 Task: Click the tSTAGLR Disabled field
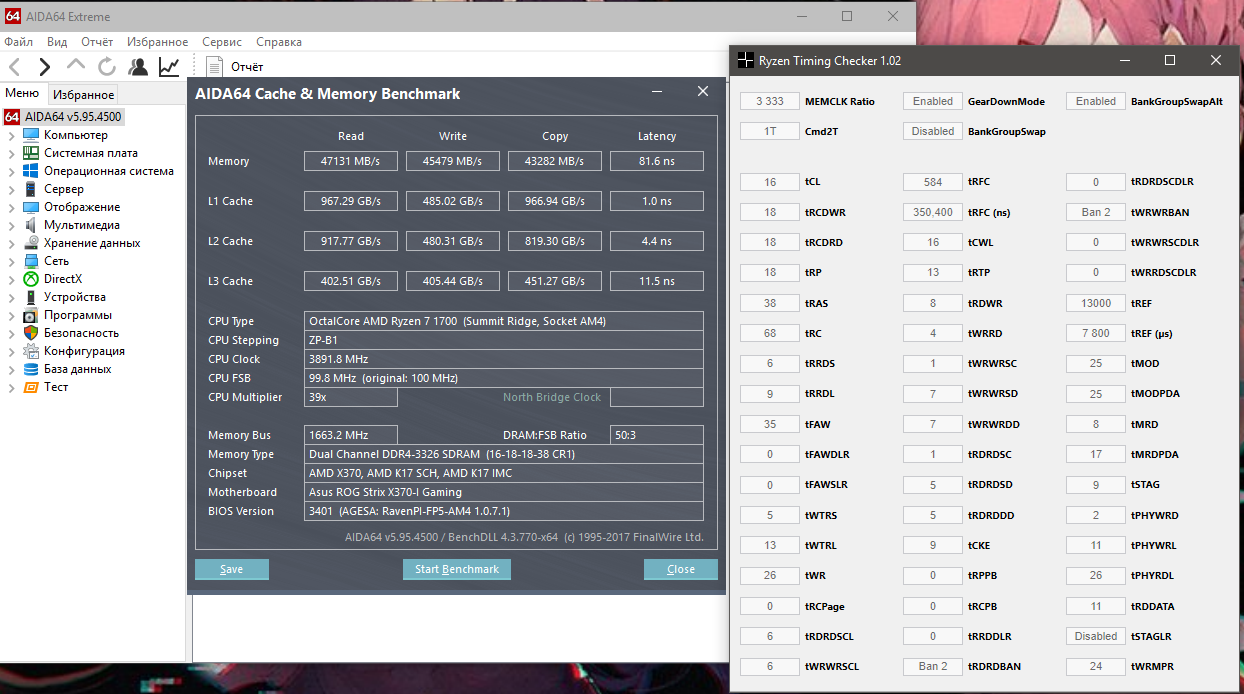click(1096, 636)
